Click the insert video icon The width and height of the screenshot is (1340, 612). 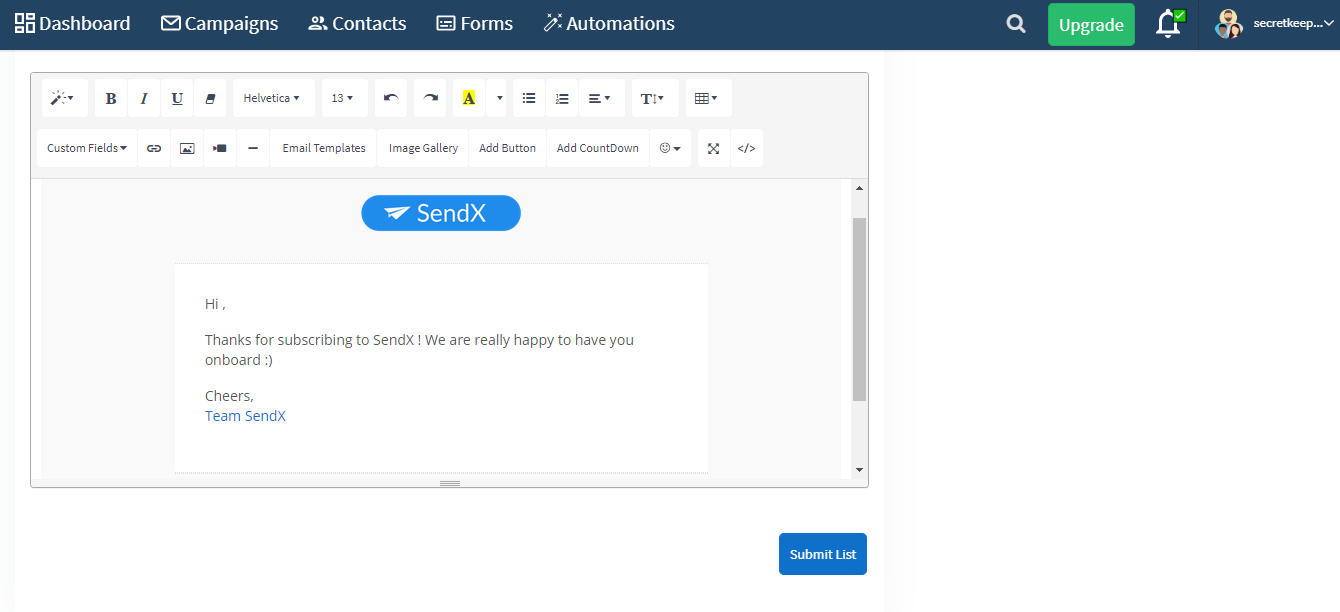pyautogui.click(x=220, y=148)
